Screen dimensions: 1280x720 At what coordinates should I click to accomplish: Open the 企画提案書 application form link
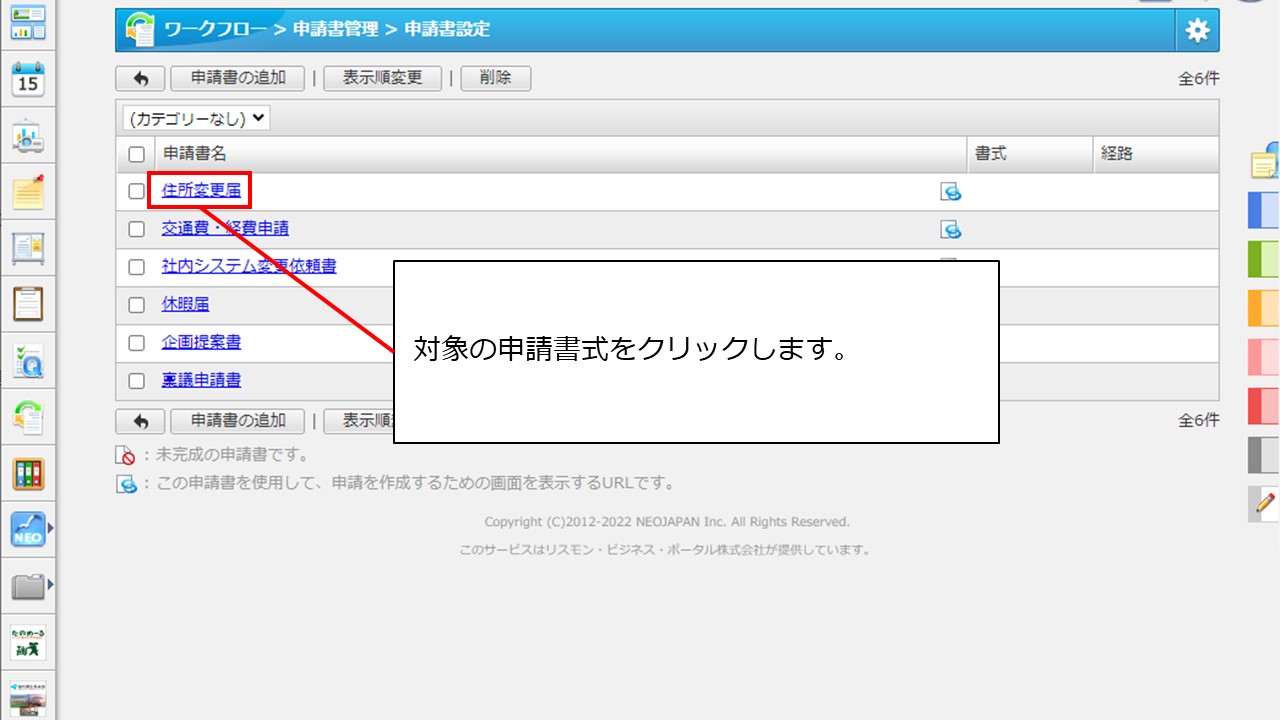click(x=201, y=343)
